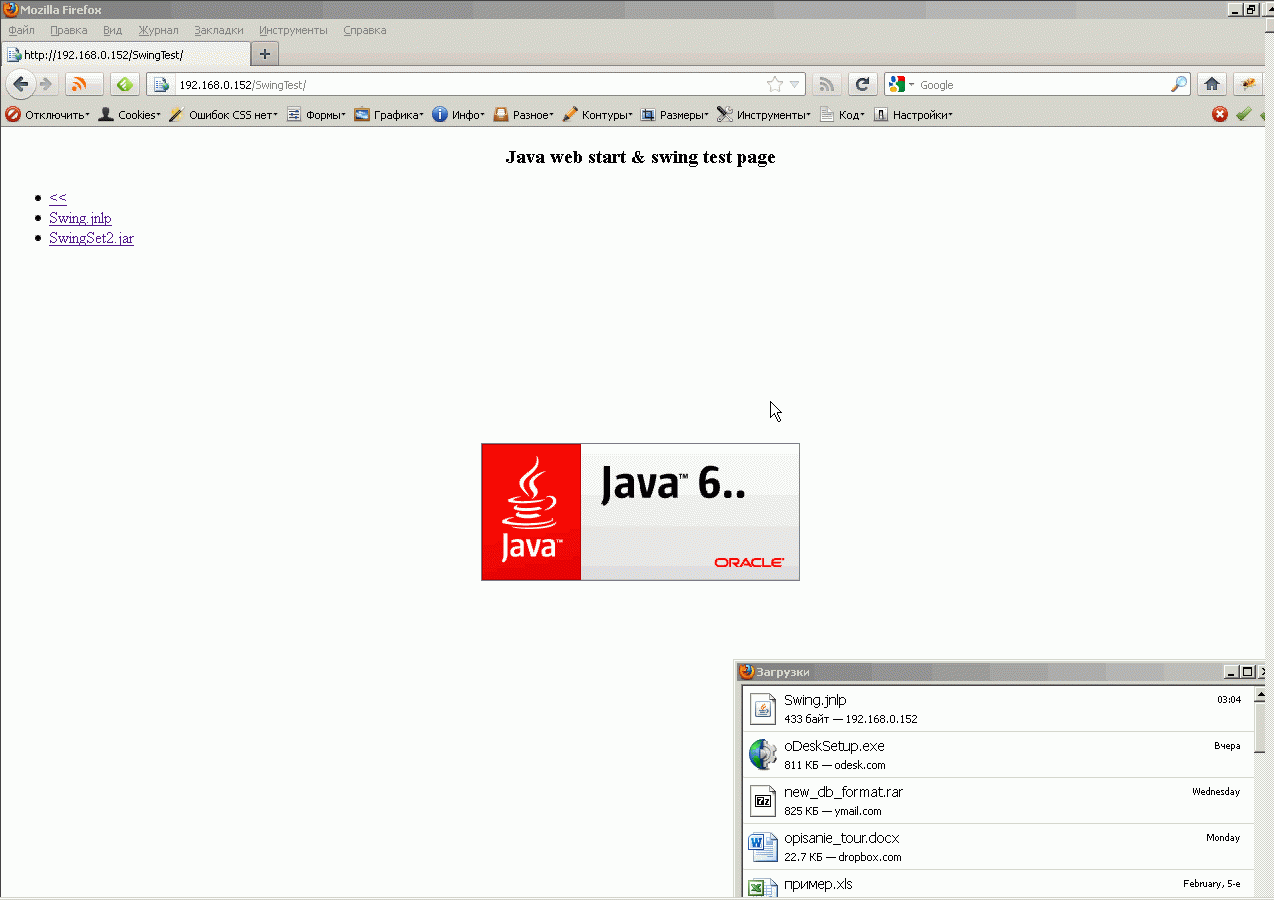Expand Отключить developer toolbar dropdown
The height and width of the screenshot is (900, 1274).
tap(48, 115)
